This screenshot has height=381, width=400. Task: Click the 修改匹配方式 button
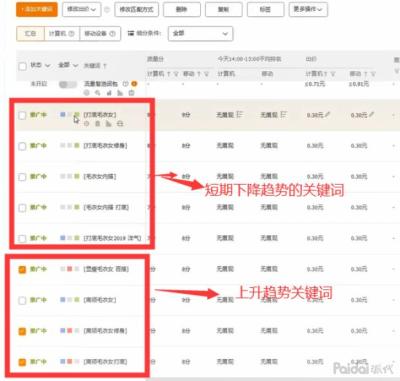[137, 9]
